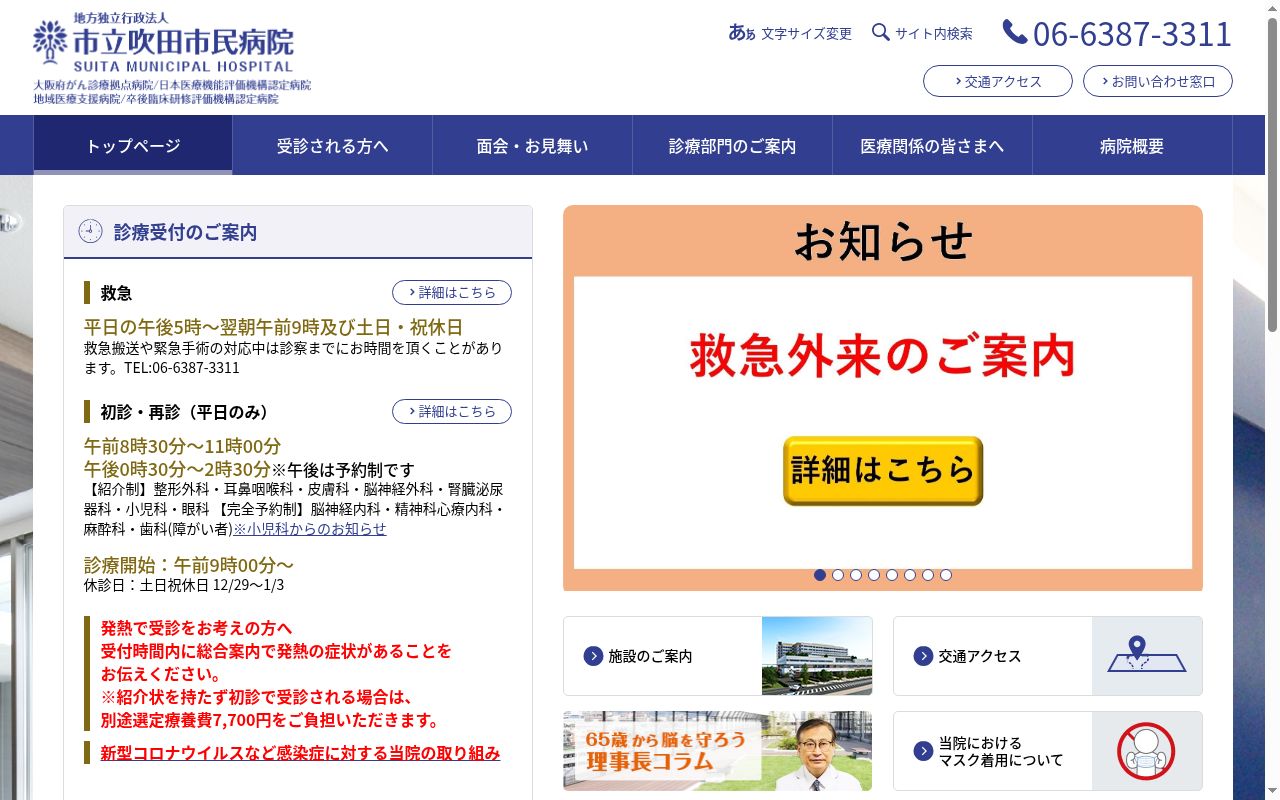Select the fifth carousel slide dot

[892, 575]
